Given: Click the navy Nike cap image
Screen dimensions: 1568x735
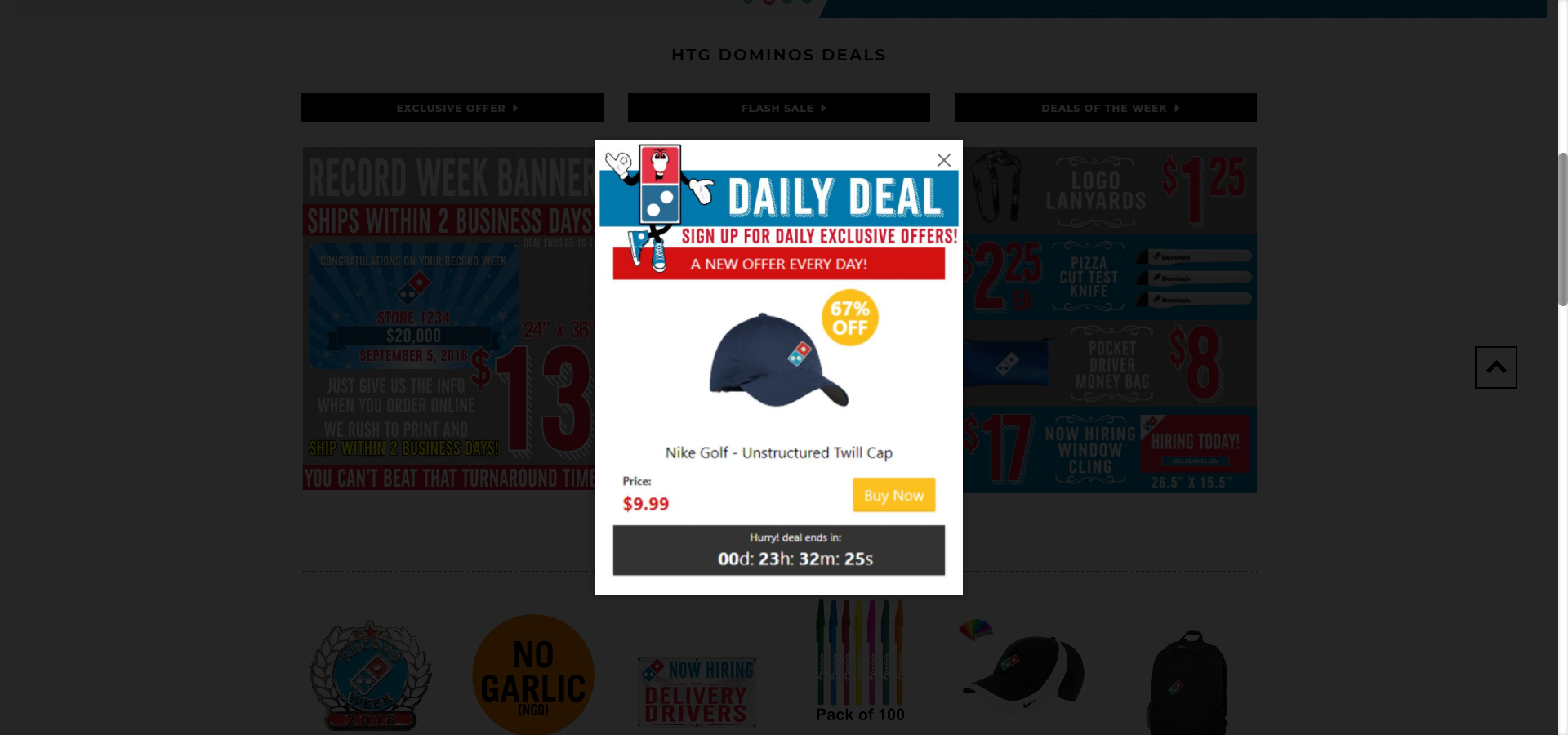Looking at the screenshot, I should coord(778,360).
